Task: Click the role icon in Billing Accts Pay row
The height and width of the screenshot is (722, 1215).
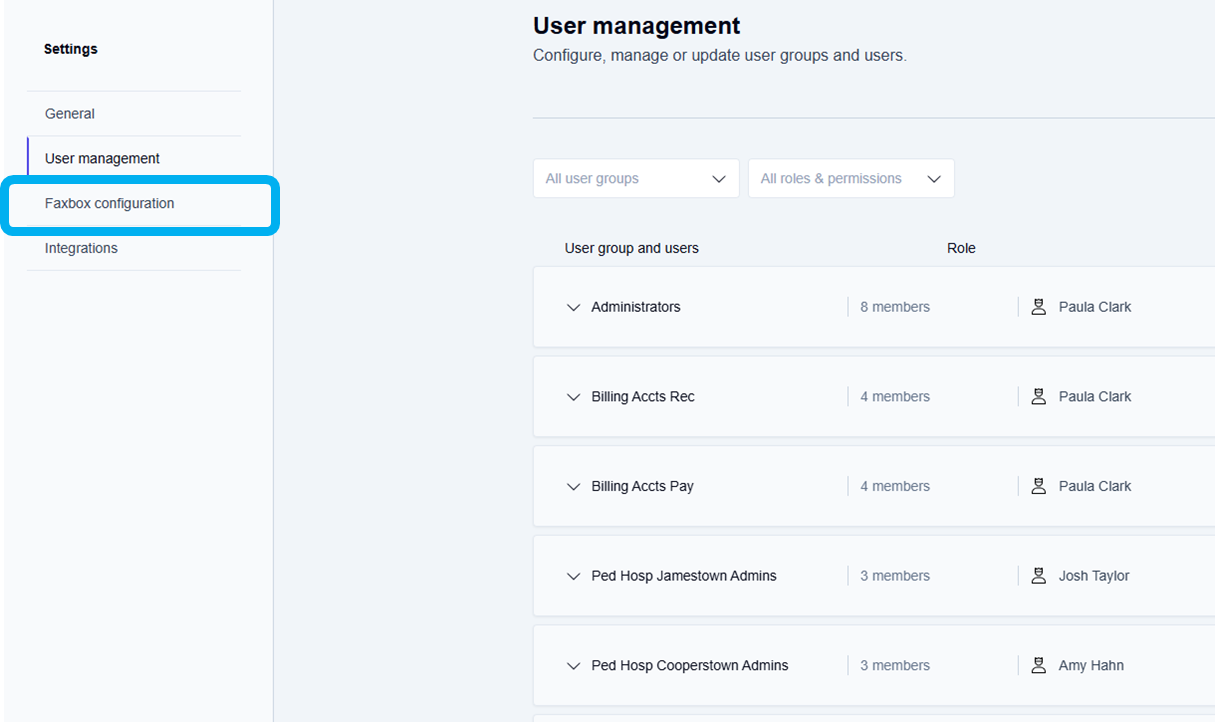Action: tap(1038, 486)
